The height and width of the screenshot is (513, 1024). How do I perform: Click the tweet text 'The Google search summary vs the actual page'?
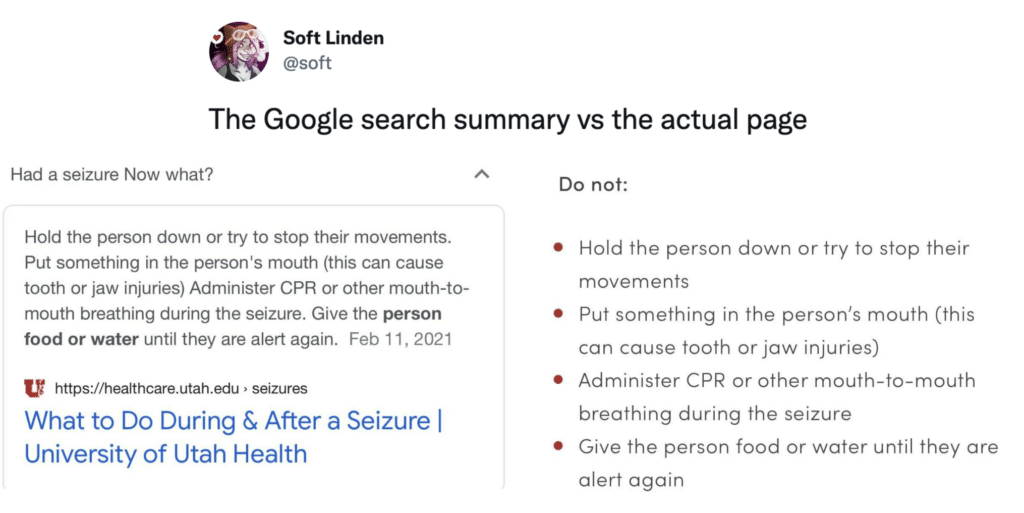click(507, 119)
